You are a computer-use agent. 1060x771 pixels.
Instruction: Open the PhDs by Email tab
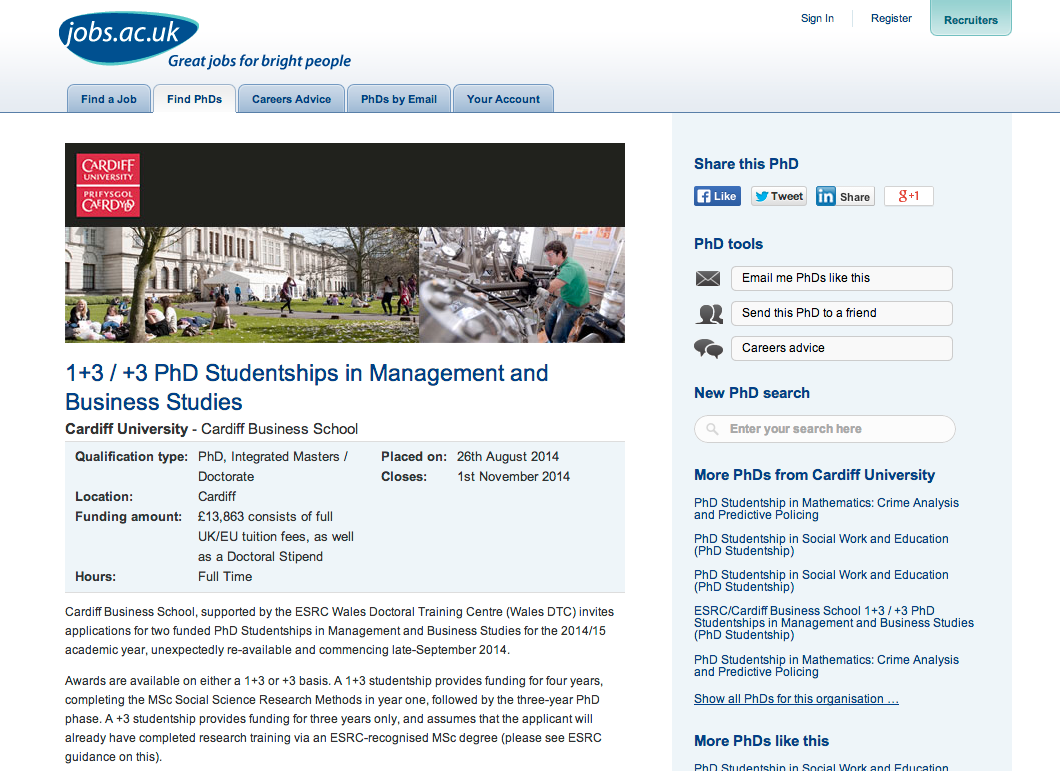tap(399, 99)
